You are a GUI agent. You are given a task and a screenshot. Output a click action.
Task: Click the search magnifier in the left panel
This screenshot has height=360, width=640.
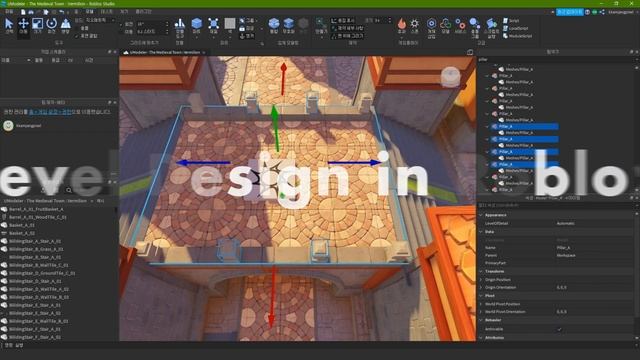69,190
